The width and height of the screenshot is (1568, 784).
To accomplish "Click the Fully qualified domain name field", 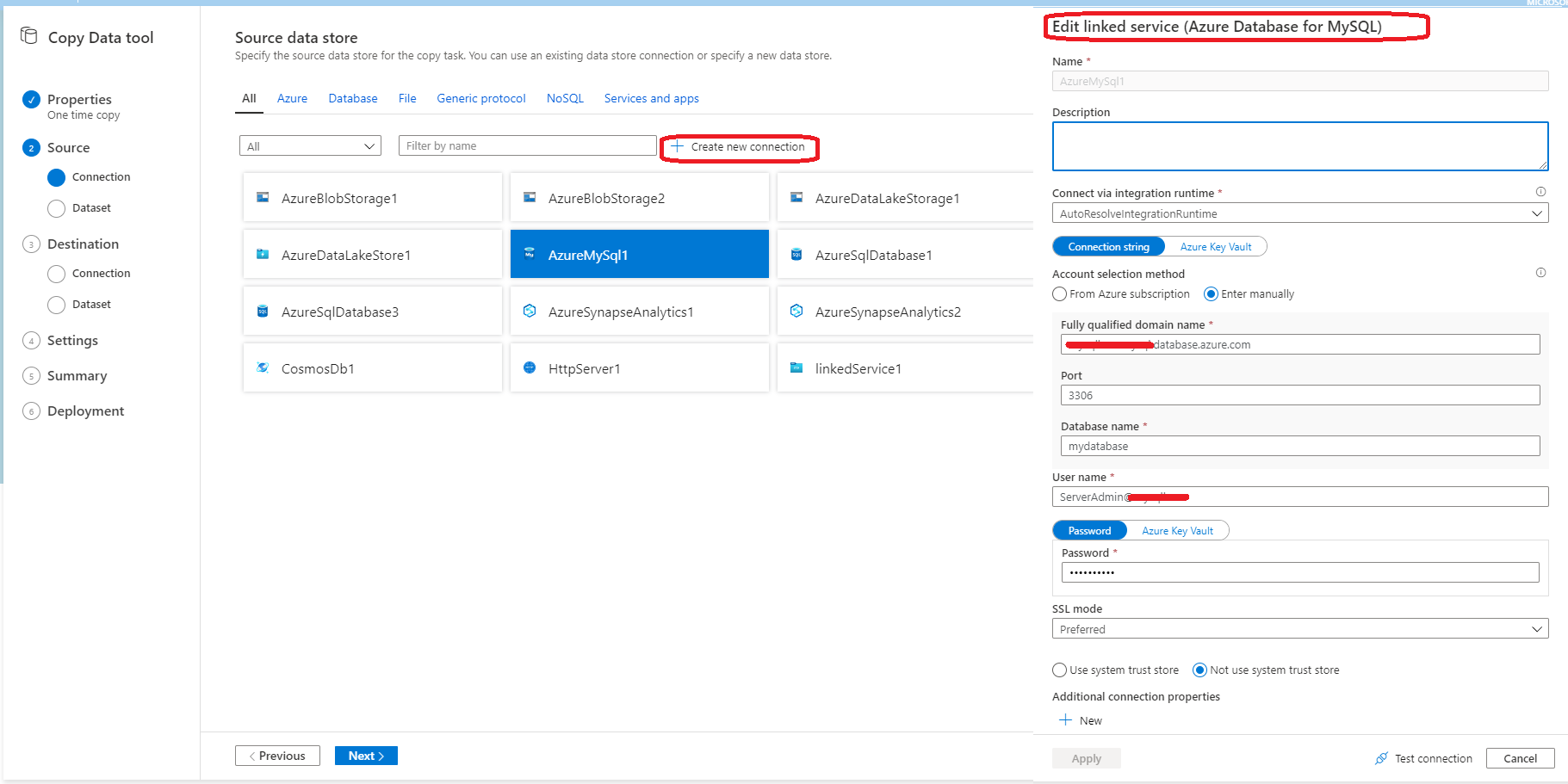I will pos(1300,344).
